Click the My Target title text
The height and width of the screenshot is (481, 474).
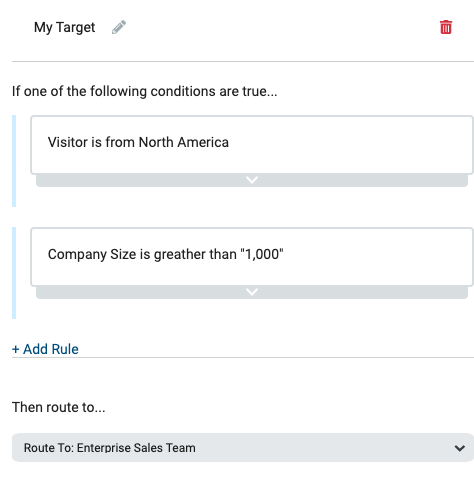pos(64,28)
